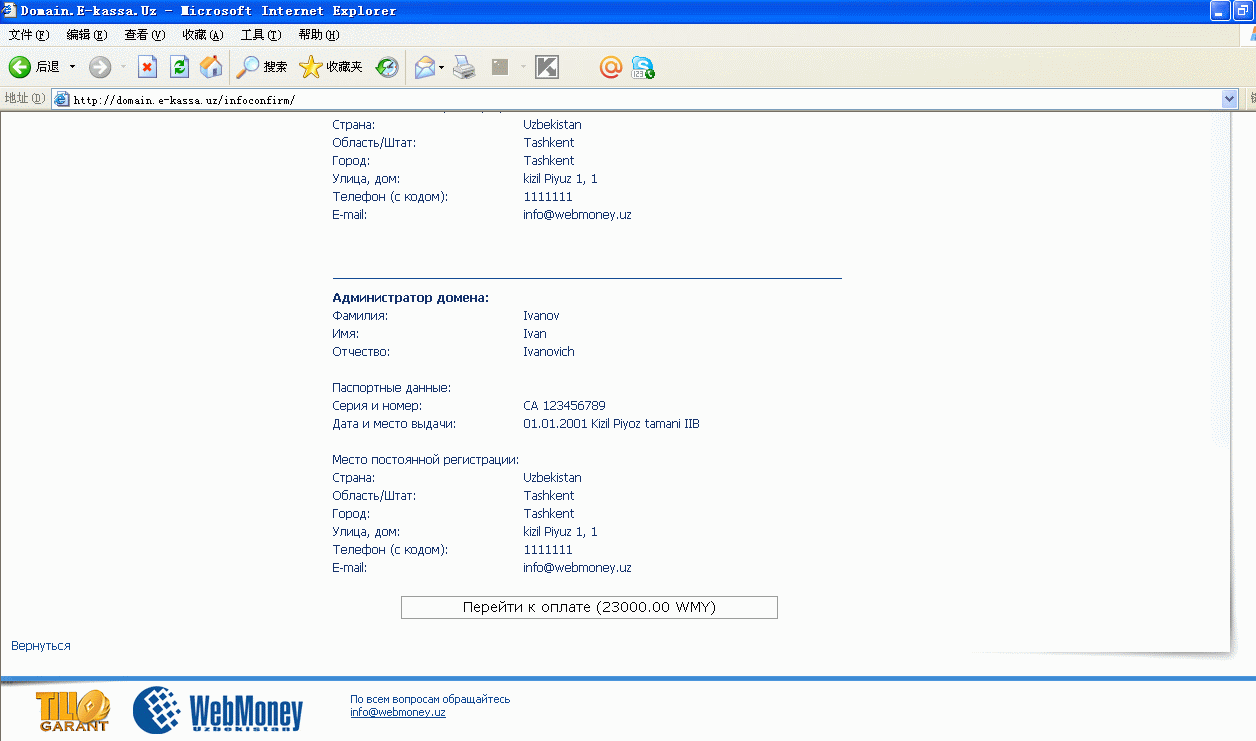Open History with the clock icon

(386, 67)
